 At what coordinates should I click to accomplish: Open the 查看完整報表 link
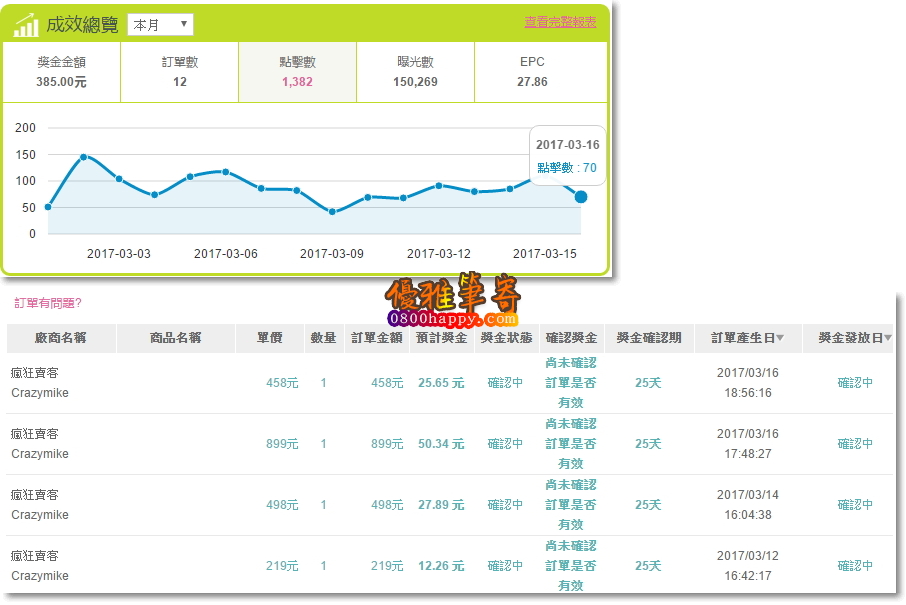tap(560, 22)
